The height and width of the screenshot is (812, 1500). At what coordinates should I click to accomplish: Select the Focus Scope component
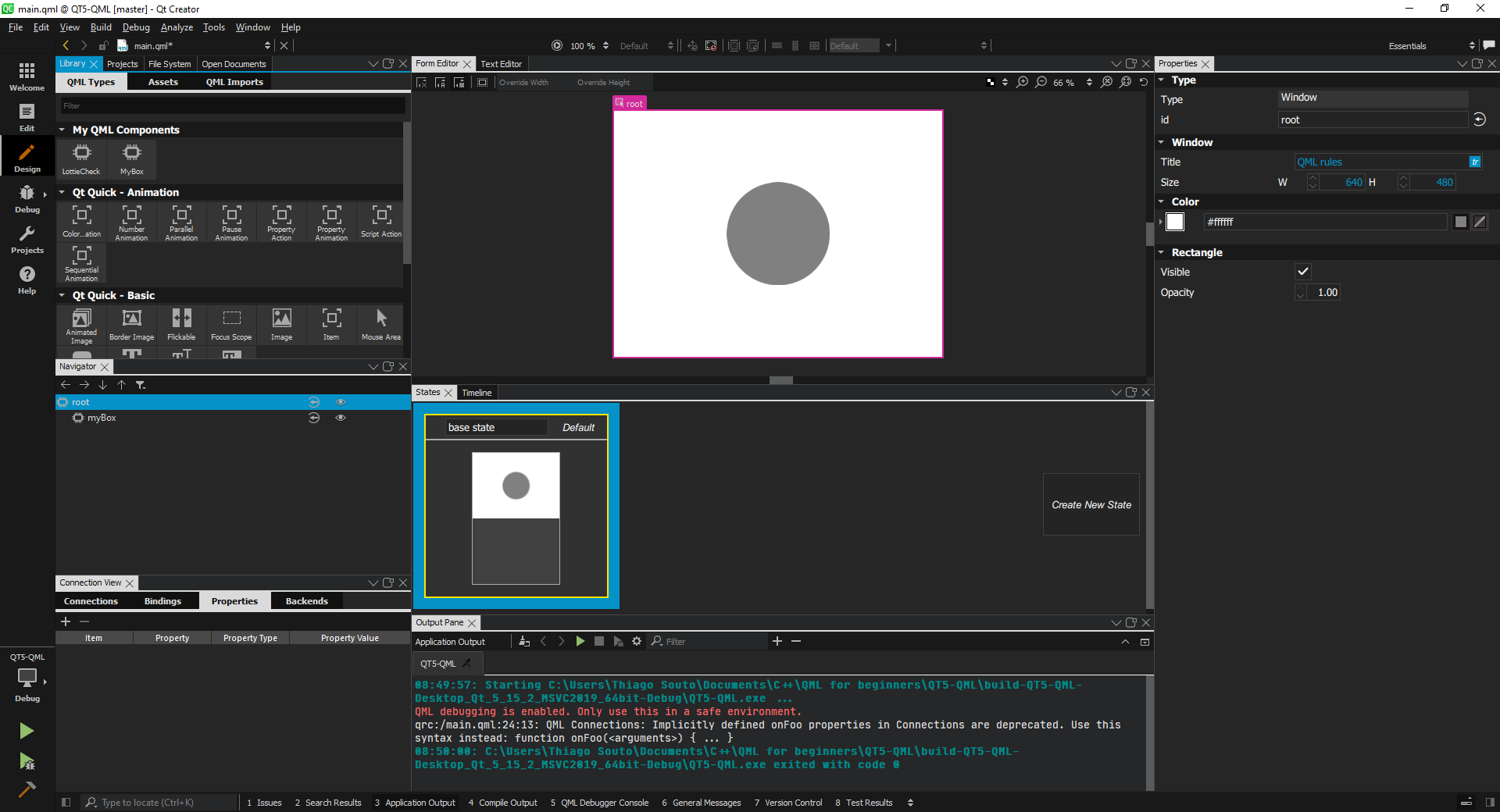(231, 326)
